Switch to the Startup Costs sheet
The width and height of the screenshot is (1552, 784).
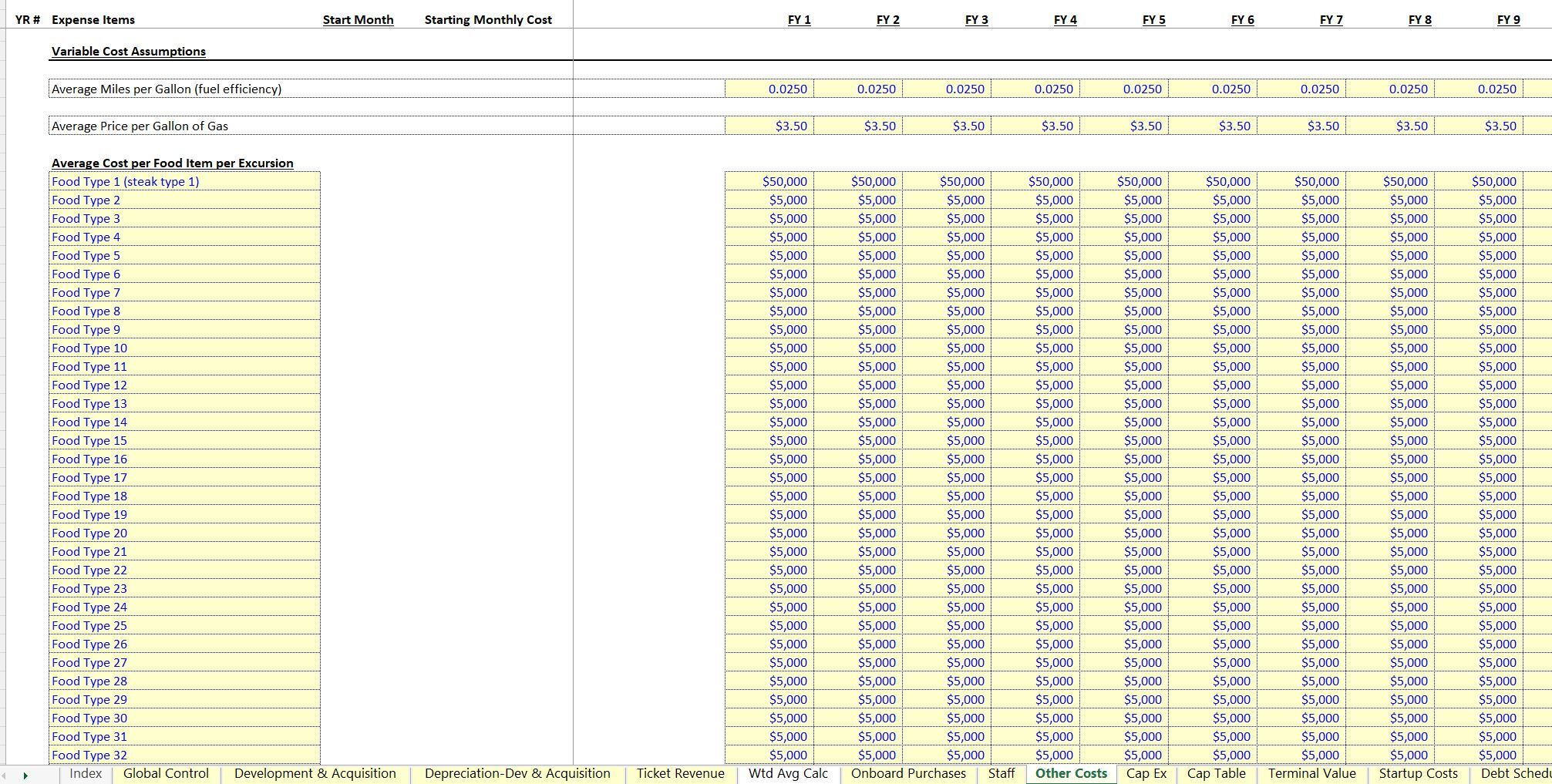(x=1418, y=773)
